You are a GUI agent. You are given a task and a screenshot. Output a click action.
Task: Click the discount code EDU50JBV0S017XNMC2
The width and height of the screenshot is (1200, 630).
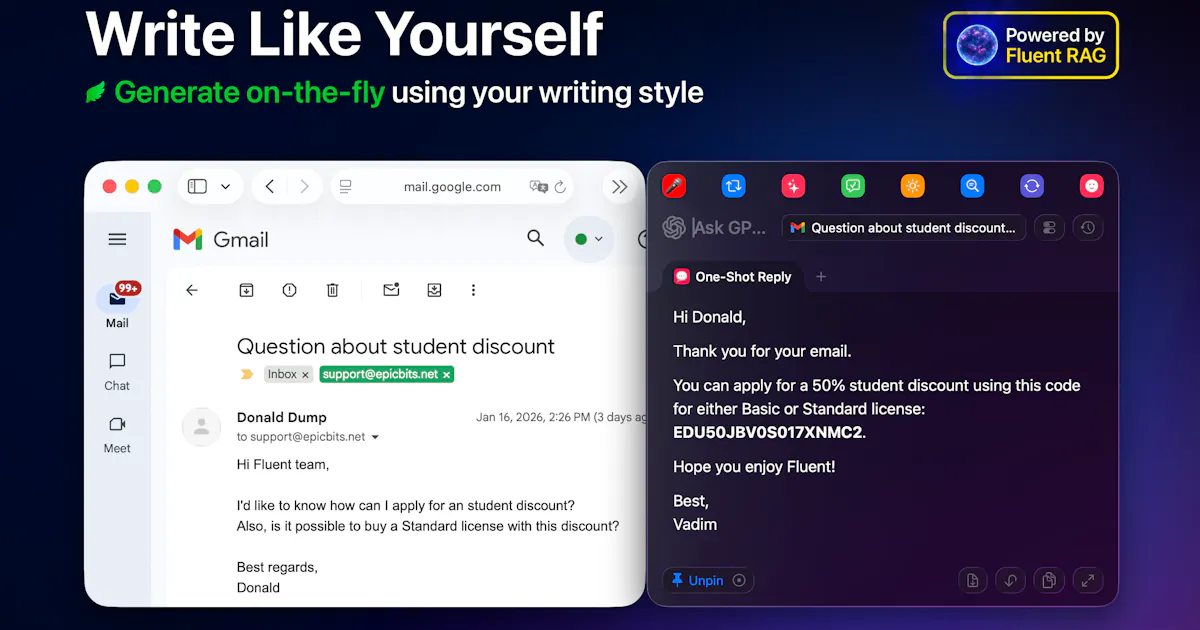pos(769,433)
